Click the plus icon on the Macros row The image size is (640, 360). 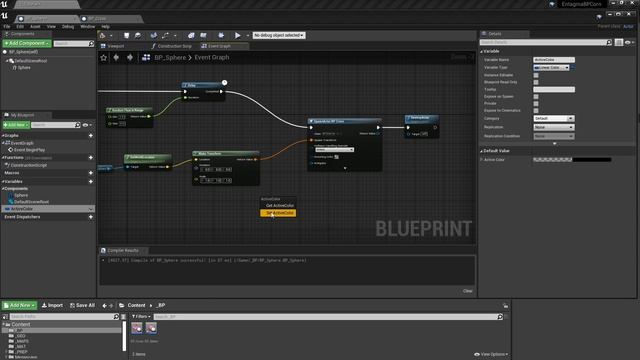(x=91, y=173)
